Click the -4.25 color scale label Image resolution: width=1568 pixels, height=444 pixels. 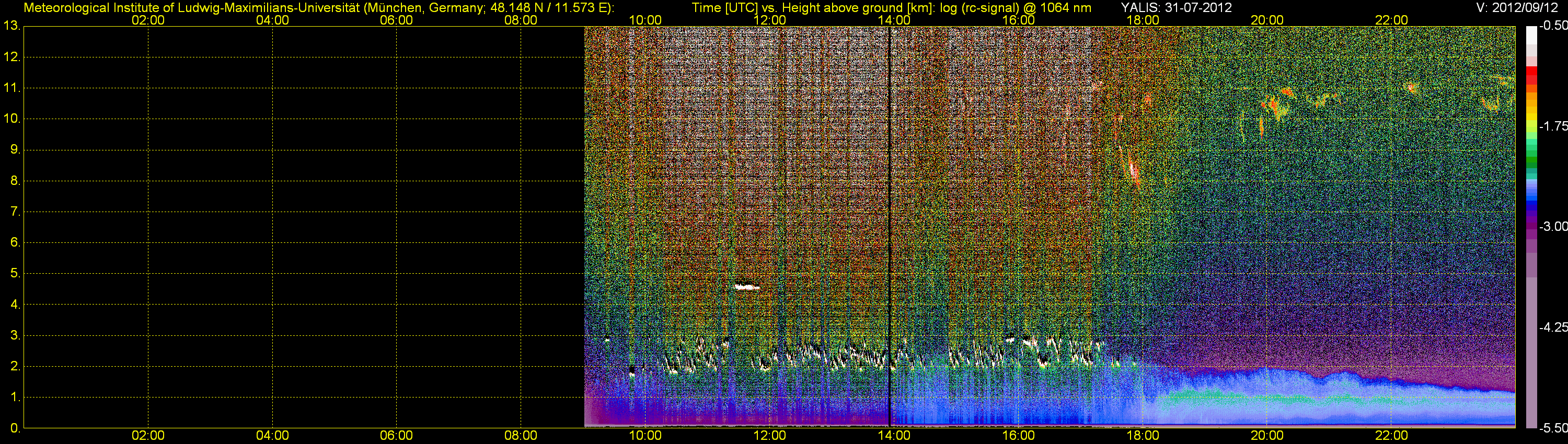point(1553,327)
